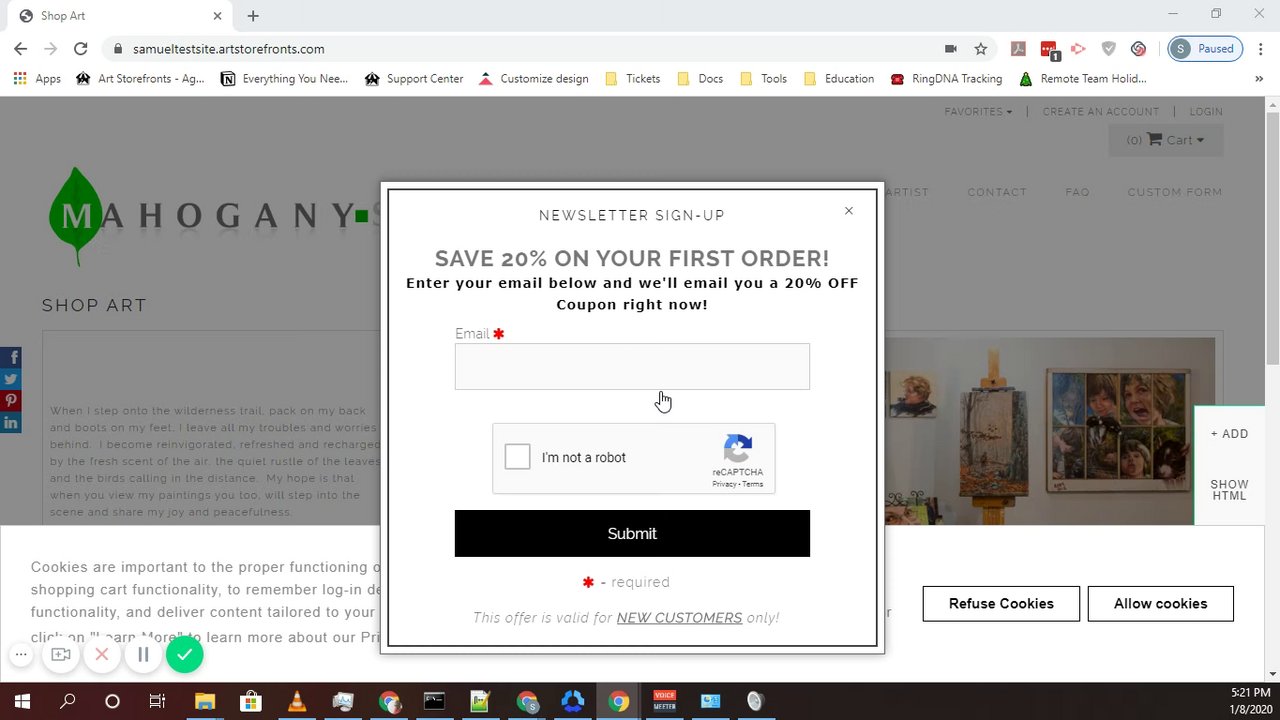
Task: Reload the page with refresh icon
Action: [x=81, y=49]
